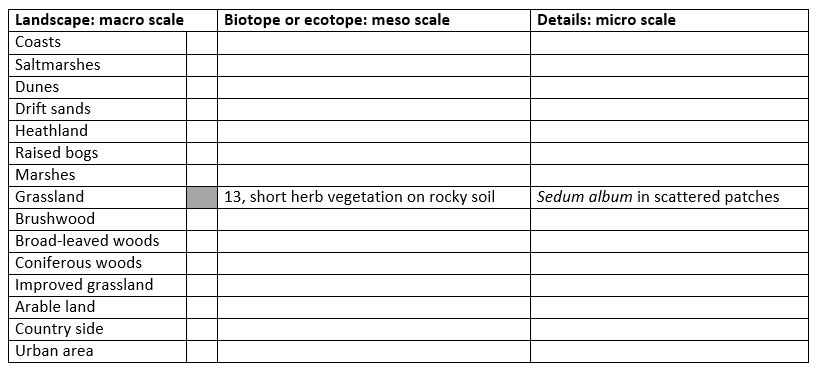
Task: Select the 'Sedum album in scattered patches' cell
Action: (669, 197)
